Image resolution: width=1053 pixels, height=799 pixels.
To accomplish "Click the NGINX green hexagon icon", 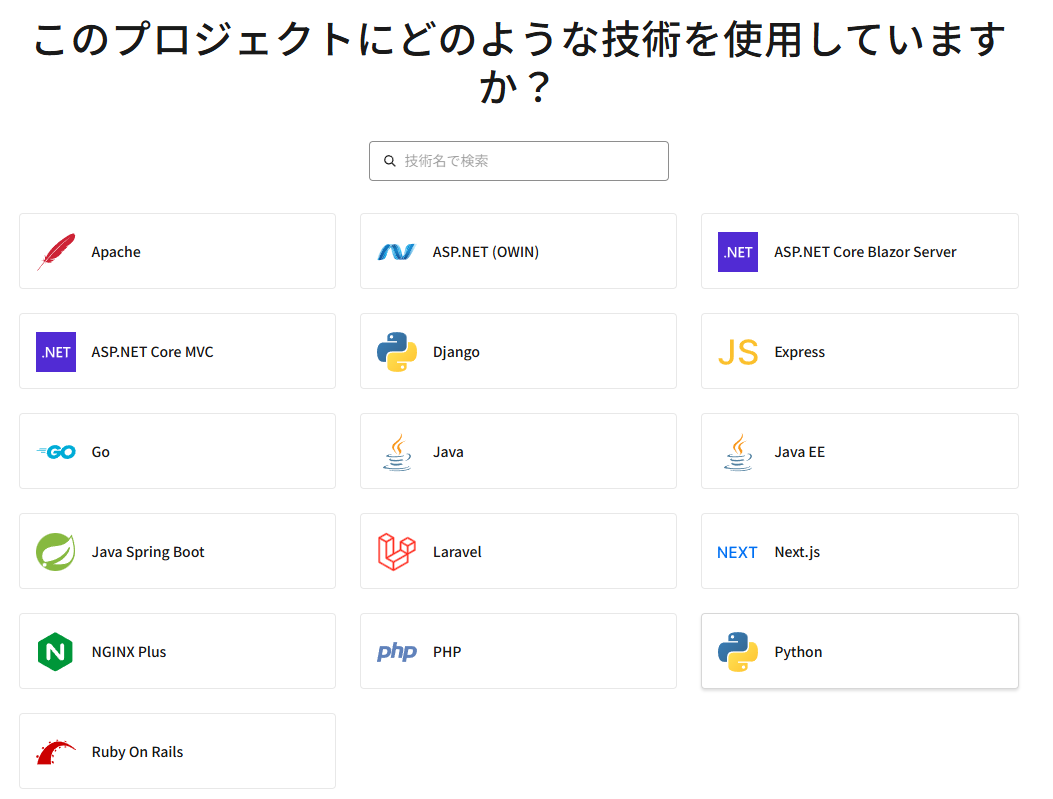I will click(x=55, y=652).
